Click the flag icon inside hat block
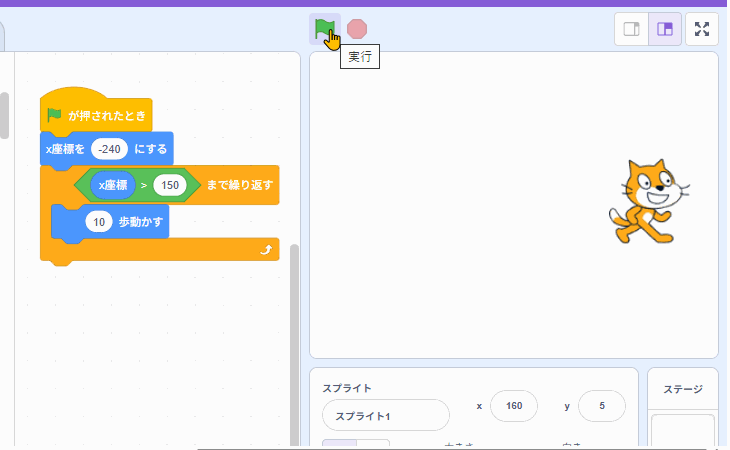730x450 pixels. 54,114
